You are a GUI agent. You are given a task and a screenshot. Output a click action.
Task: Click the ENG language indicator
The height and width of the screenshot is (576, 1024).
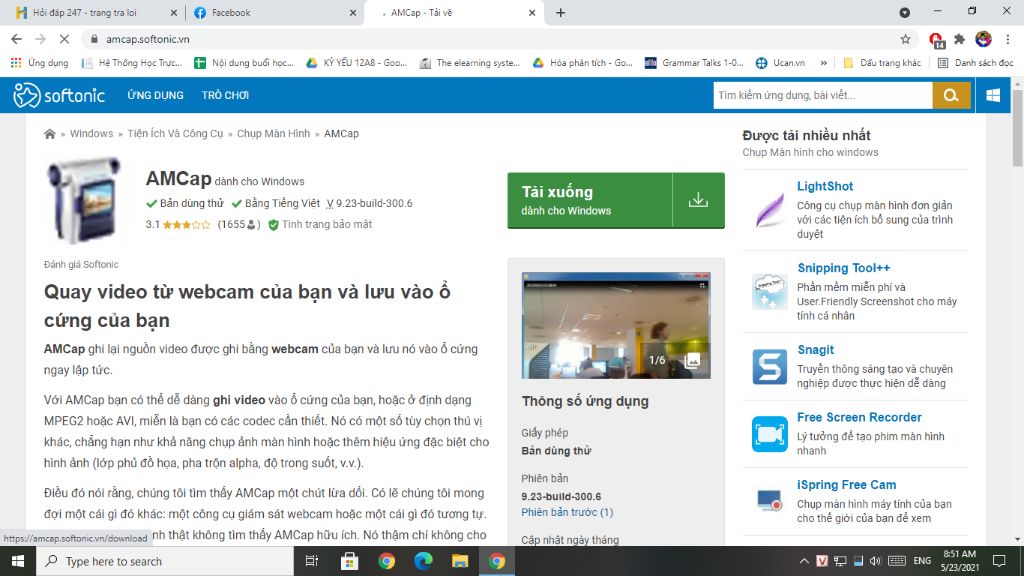coord(922,561)
